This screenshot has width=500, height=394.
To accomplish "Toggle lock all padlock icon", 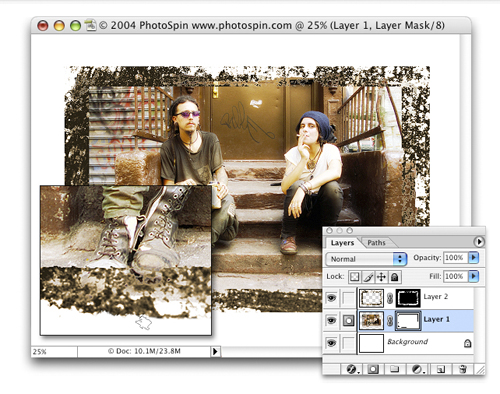I will click(394, 276).
